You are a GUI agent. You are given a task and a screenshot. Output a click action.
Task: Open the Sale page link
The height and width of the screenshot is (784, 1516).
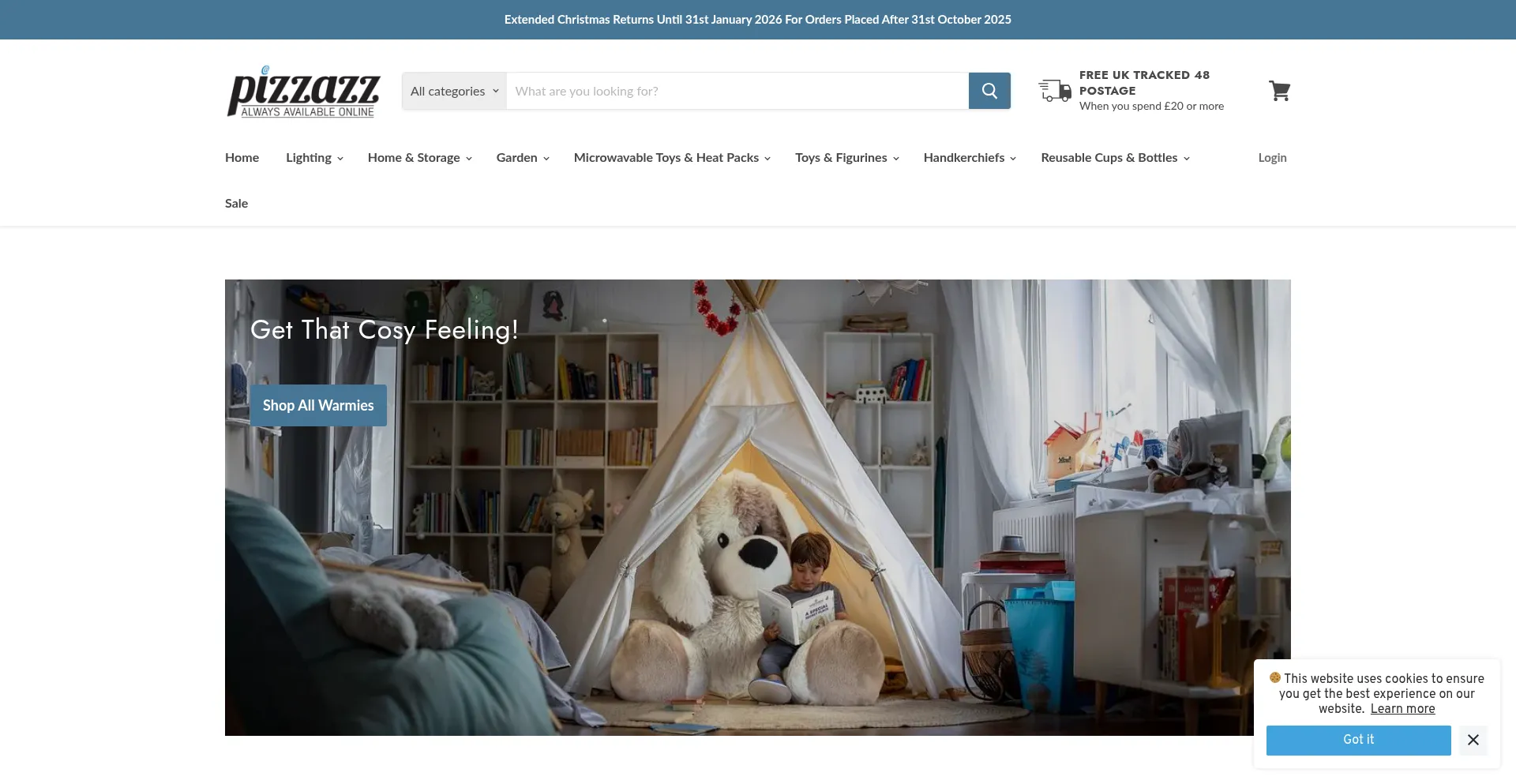coord(236,204)
